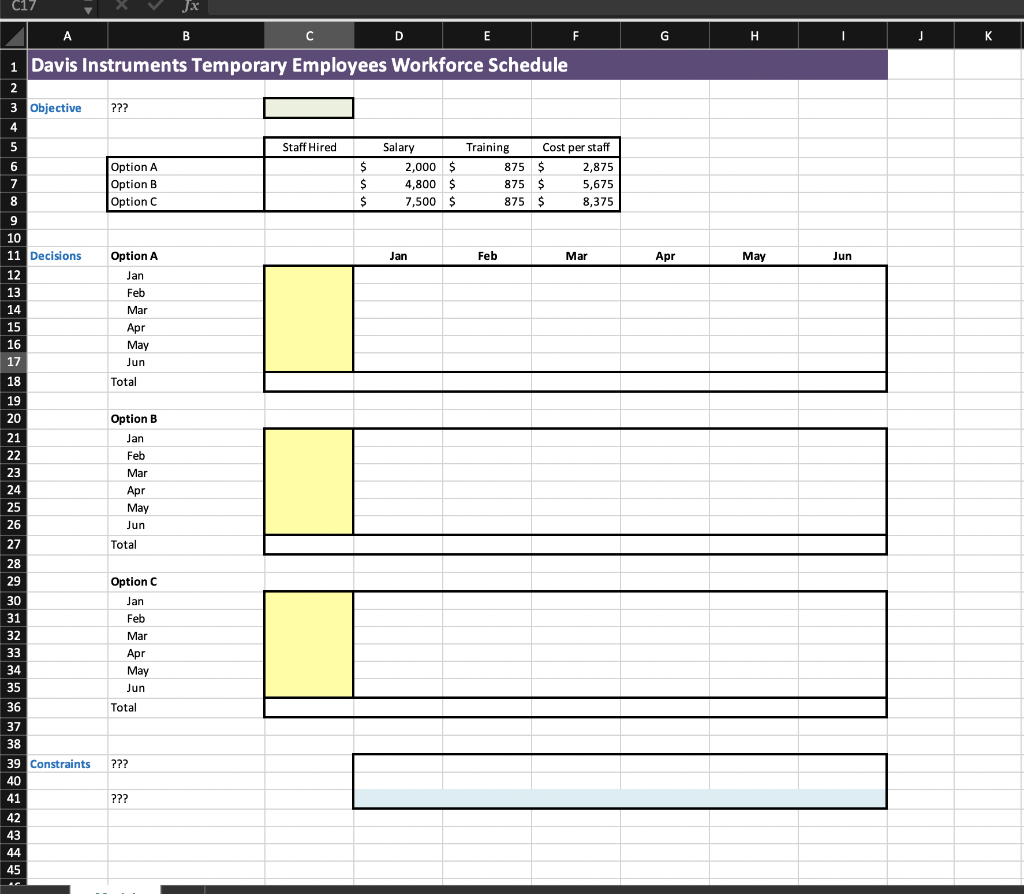
Task: Select yellow cell C30 for Option C Jan
Action: pyautogui.click(x=309, y=601)
